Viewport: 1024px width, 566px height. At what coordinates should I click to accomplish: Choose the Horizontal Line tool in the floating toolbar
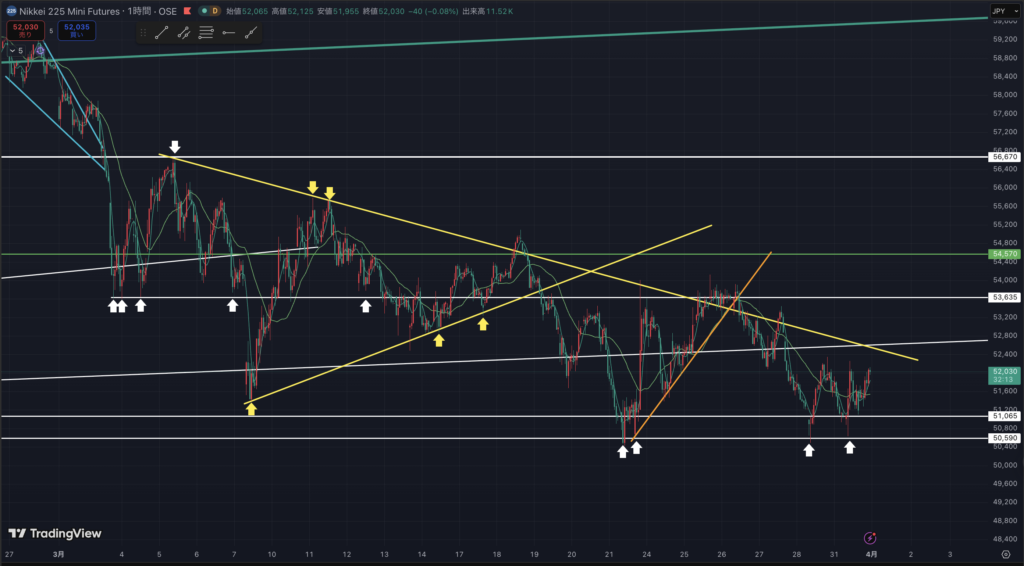click(228, 32)
